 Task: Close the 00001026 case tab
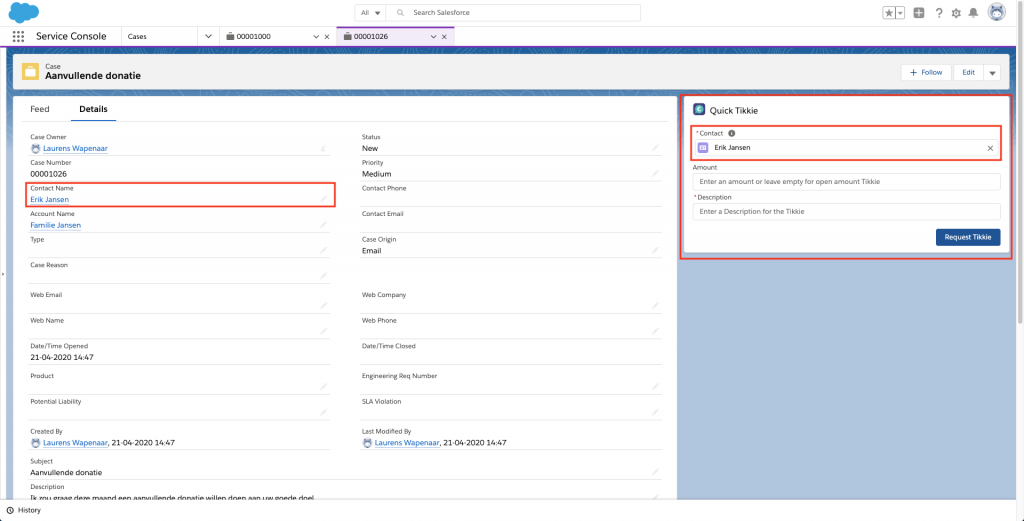pos(445,36)
